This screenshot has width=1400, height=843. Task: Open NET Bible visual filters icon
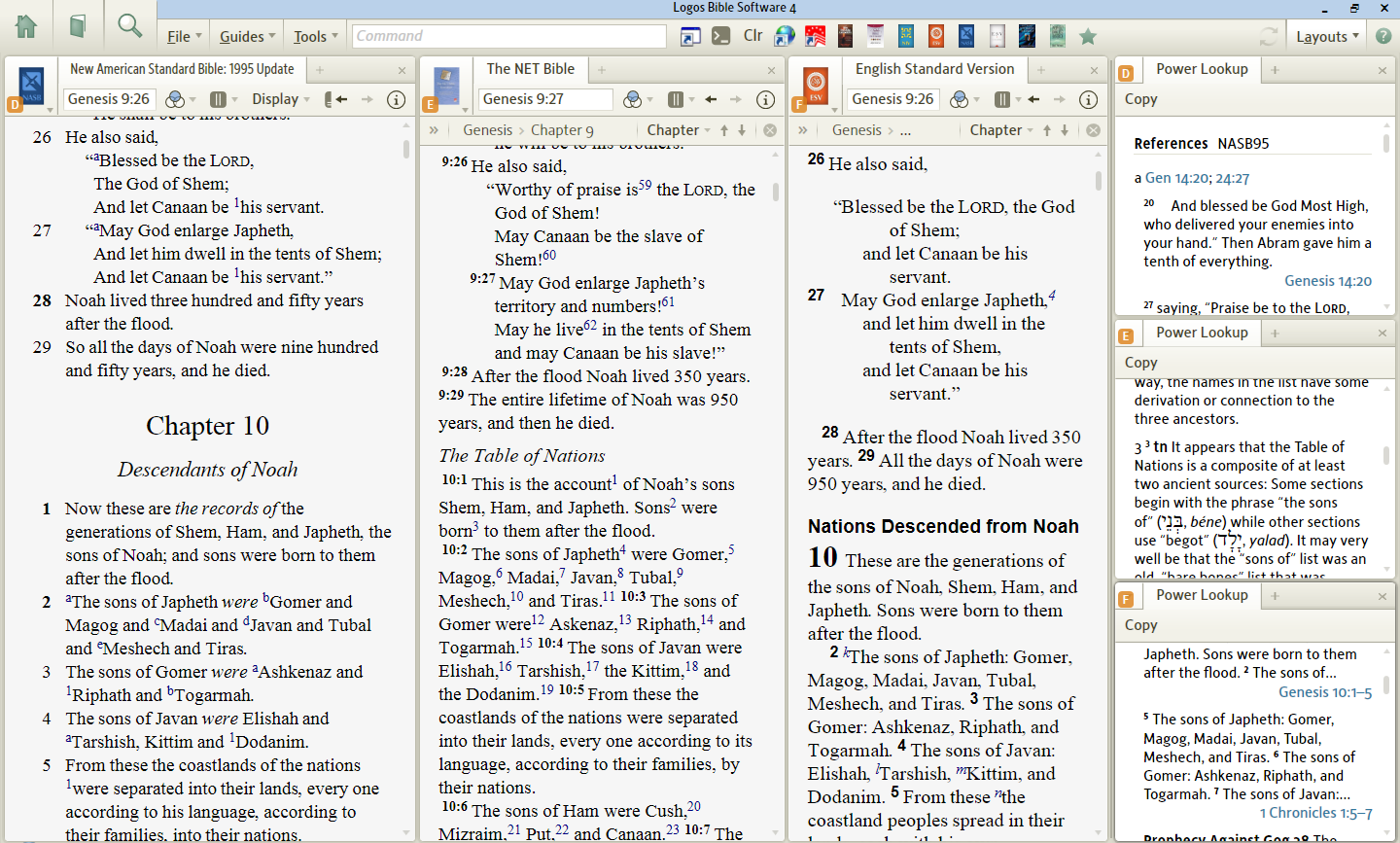(x=632, y=99)
